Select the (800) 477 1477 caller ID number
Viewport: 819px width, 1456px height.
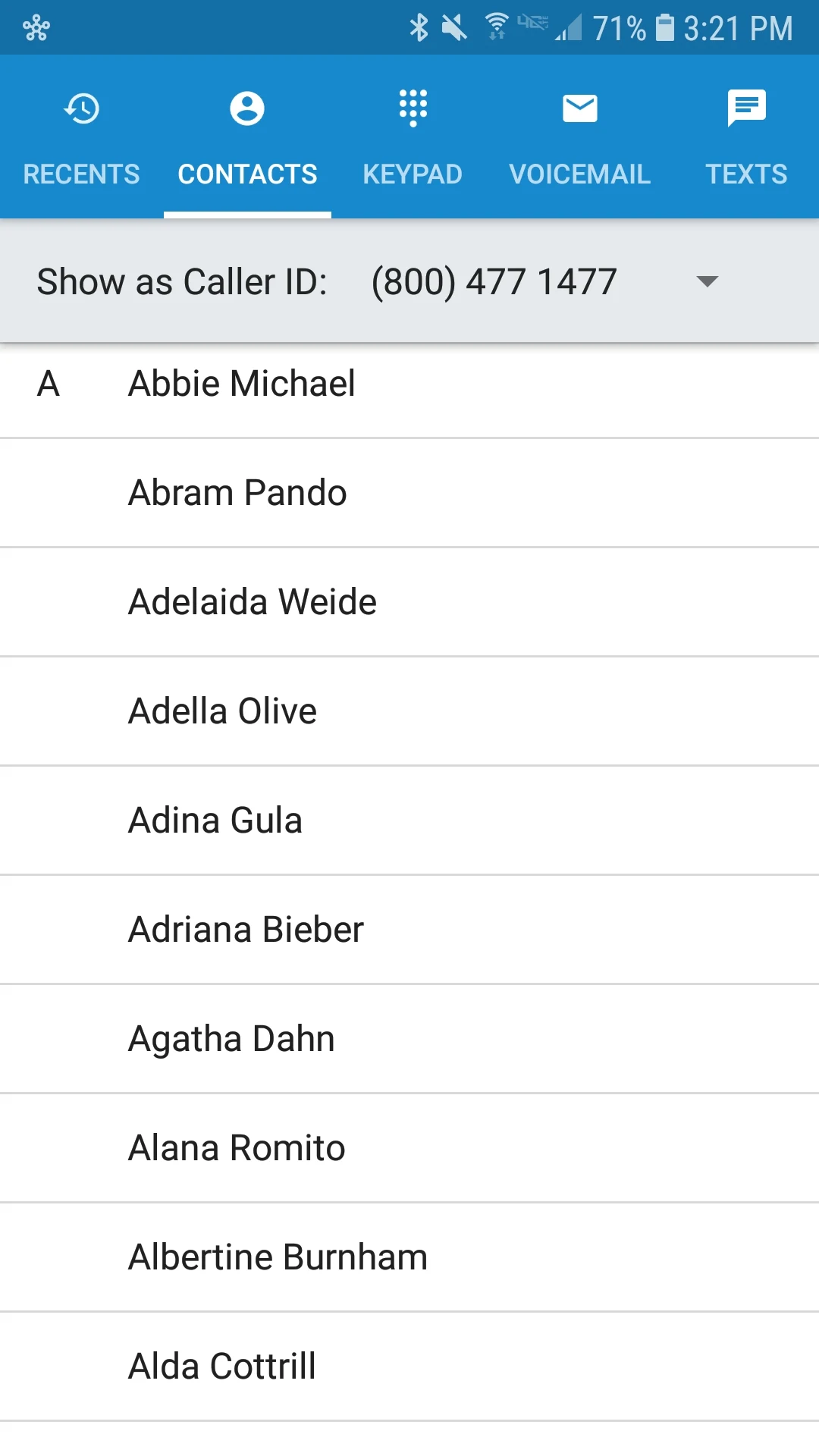click(x=494, y=282)
